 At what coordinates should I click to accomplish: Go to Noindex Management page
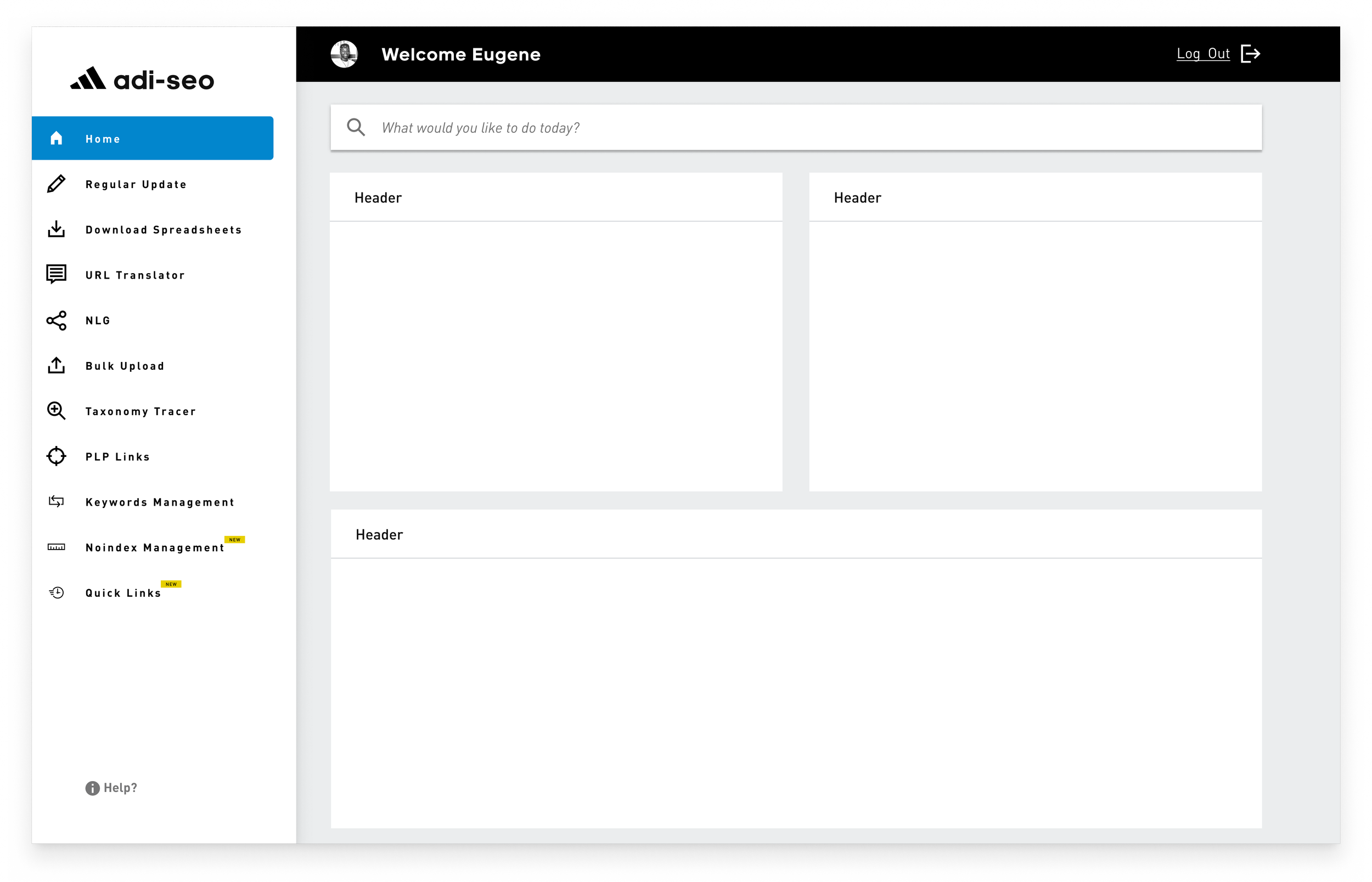[x=155, y=547]
